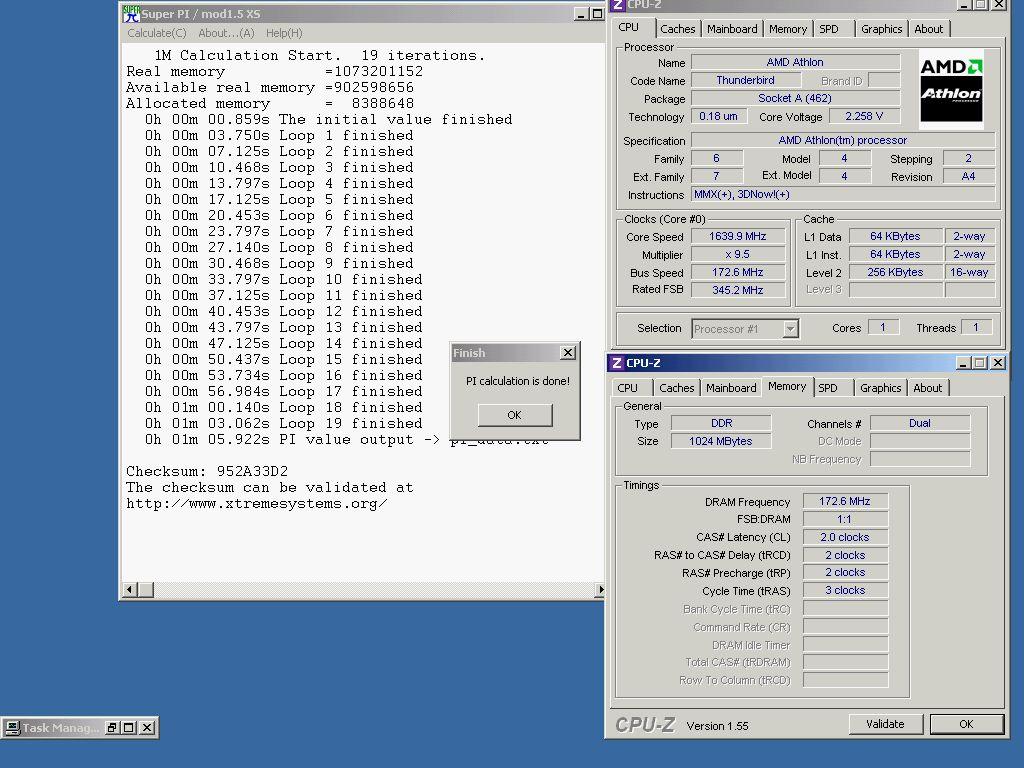Click the CPU-Z logo icon in Memory window title bar
1024x768 pixels.
(616, 362)
